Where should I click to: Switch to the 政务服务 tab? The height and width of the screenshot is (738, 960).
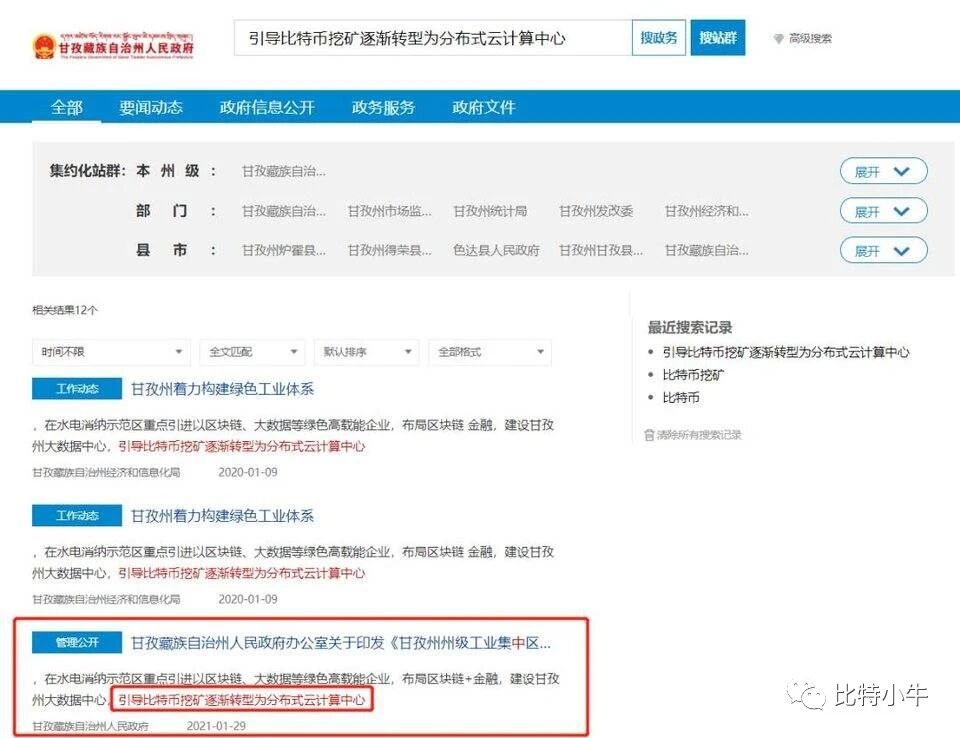pos(384,108)
